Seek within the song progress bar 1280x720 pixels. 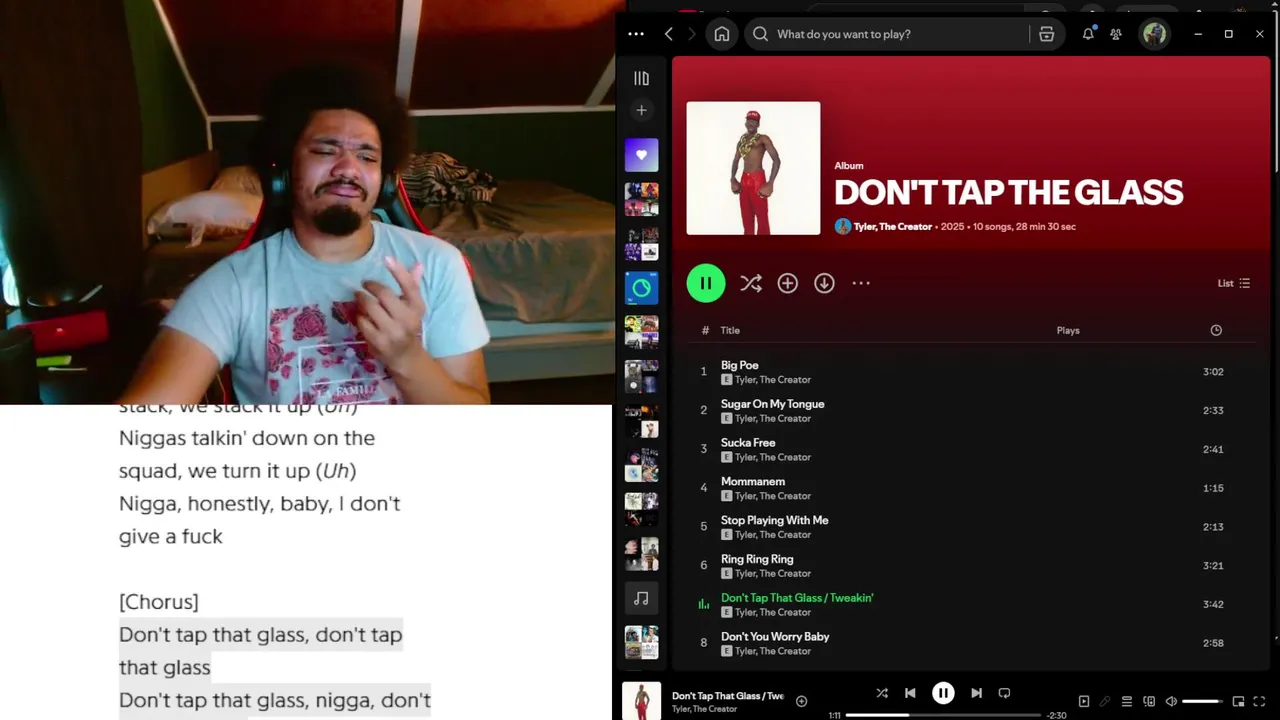coord(943,715)
